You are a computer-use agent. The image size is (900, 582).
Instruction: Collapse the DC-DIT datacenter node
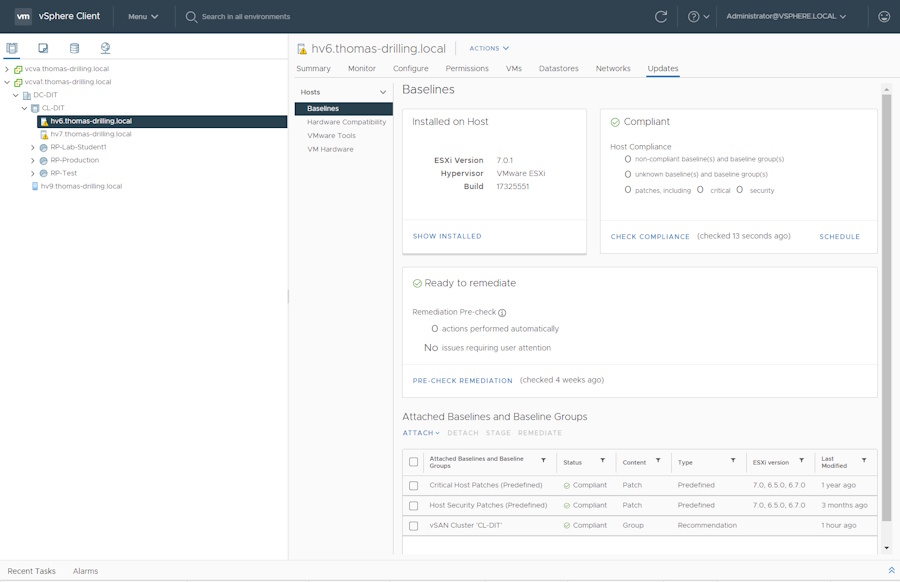15,95
